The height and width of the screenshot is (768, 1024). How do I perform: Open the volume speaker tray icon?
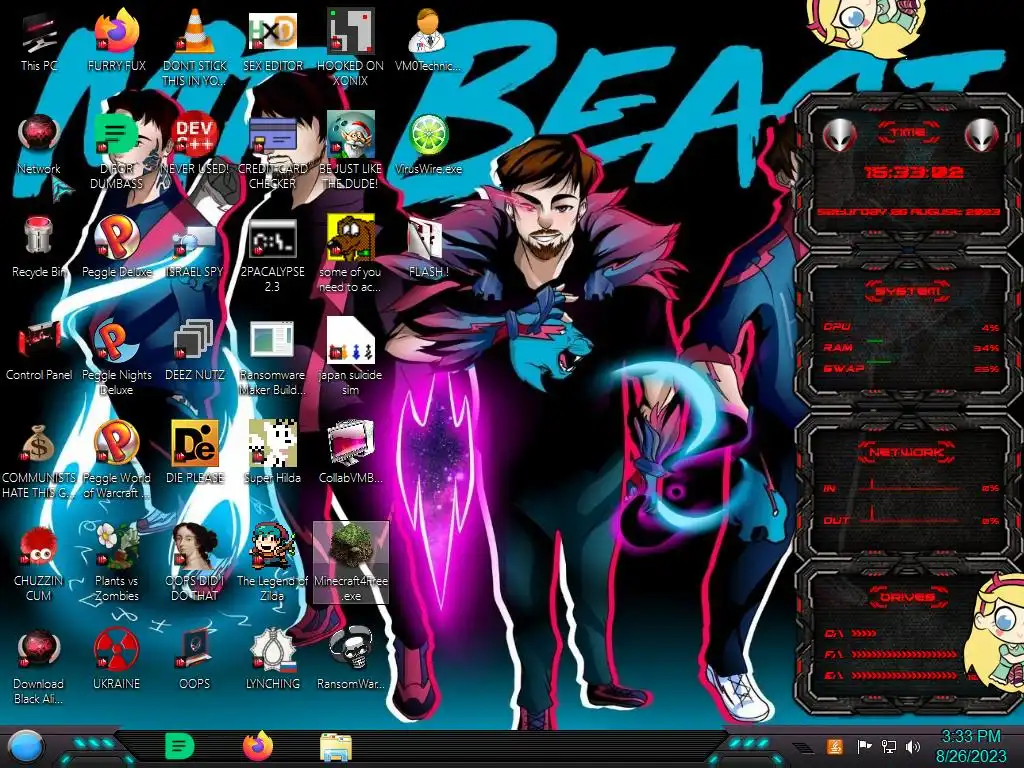913,746
